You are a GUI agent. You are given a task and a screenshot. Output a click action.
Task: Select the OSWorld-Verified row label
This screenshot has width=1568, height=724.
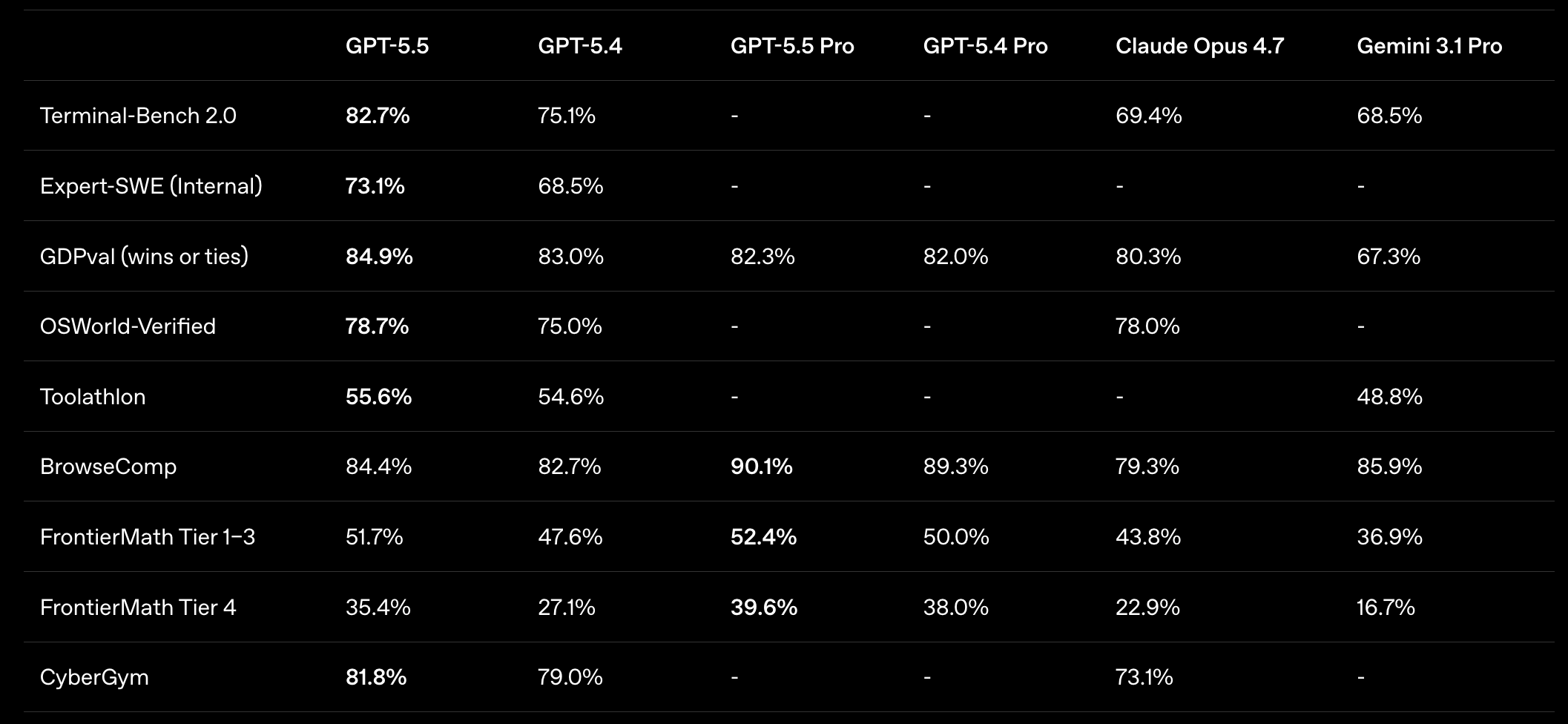pyautogui.click(x=128, y=326)
